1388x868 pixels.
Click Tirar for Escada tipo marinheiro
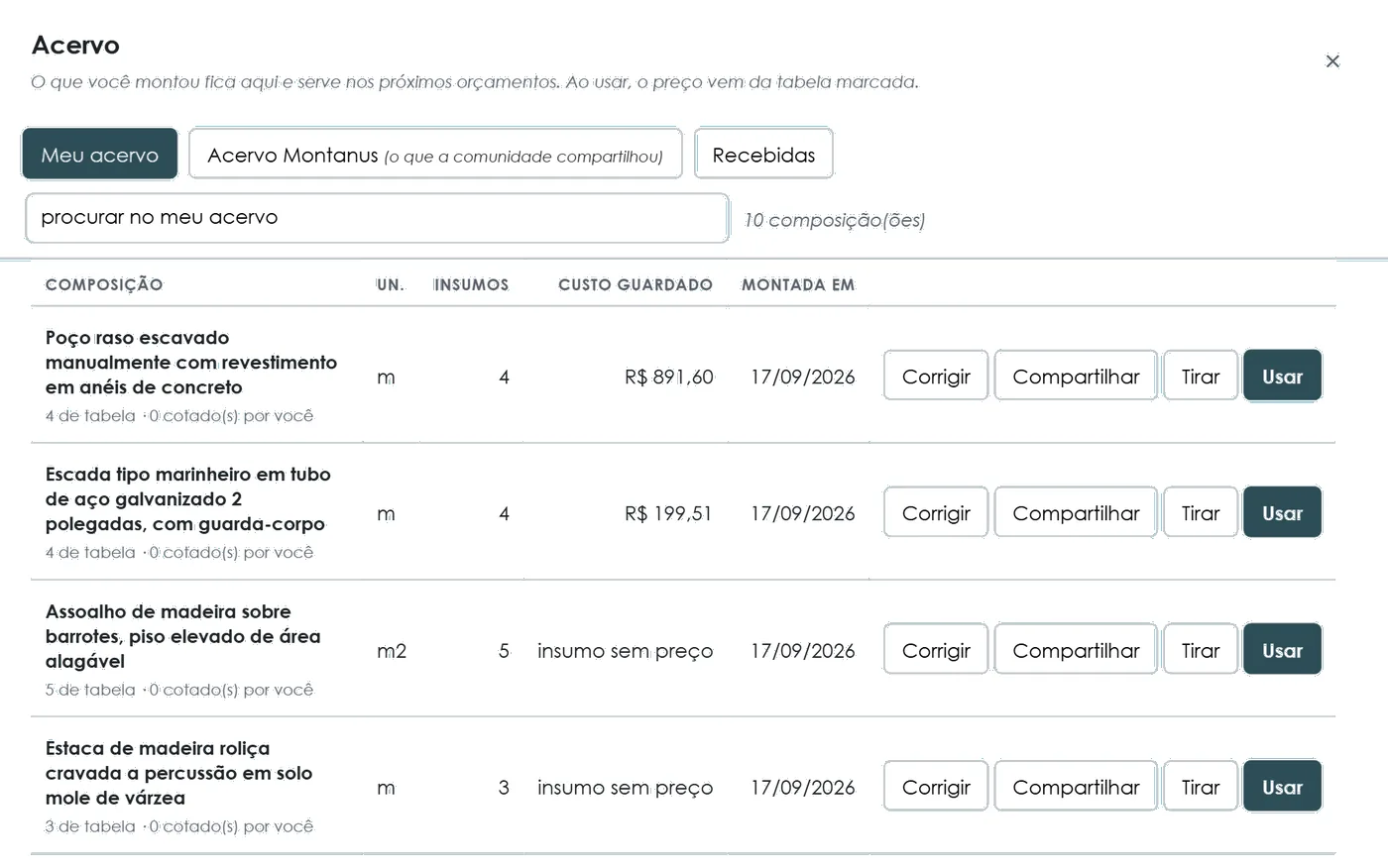click(1201, 513)
